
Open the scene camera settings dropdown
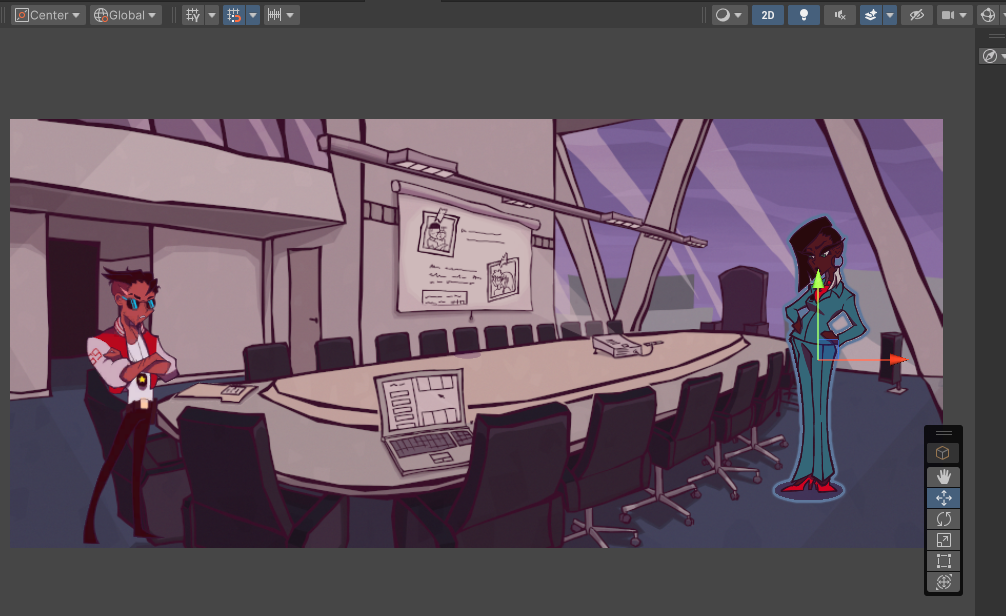954,15
